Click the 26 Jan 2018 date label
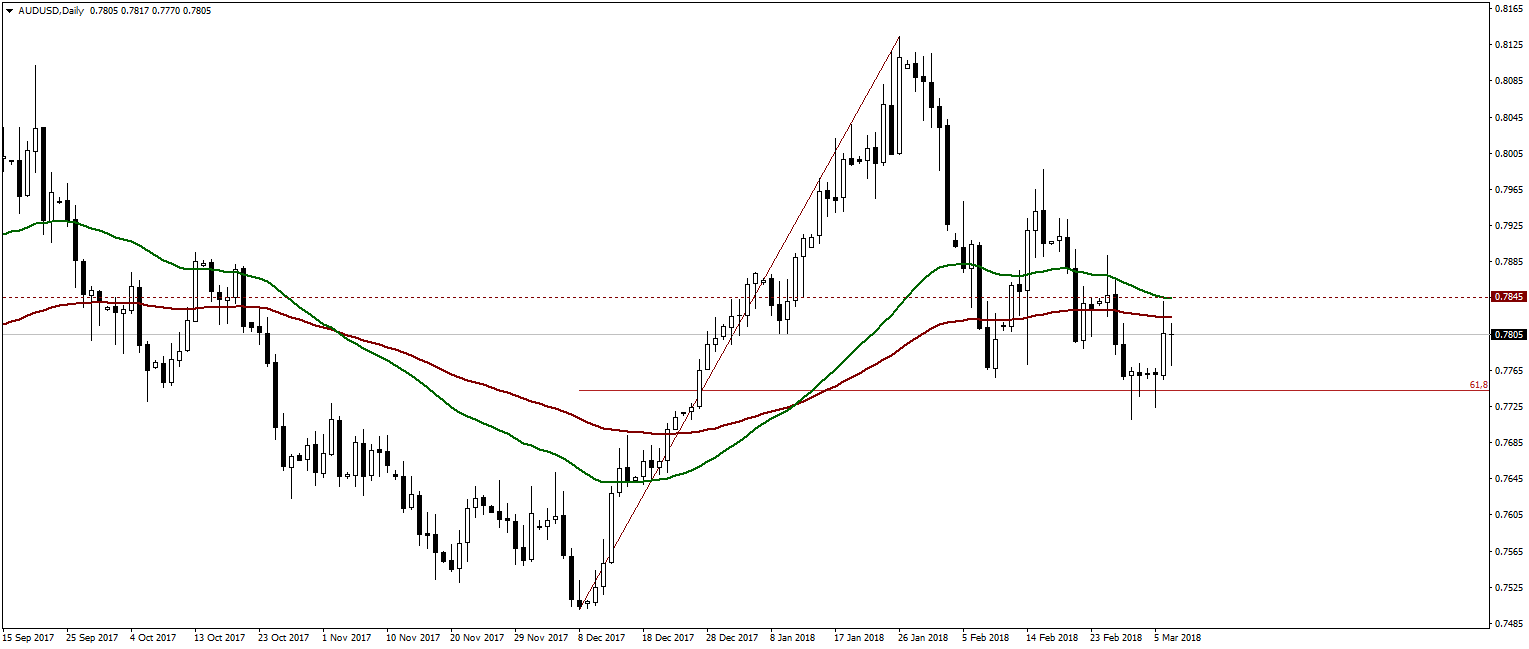1529x649 pixels. (x=925, y=637)
